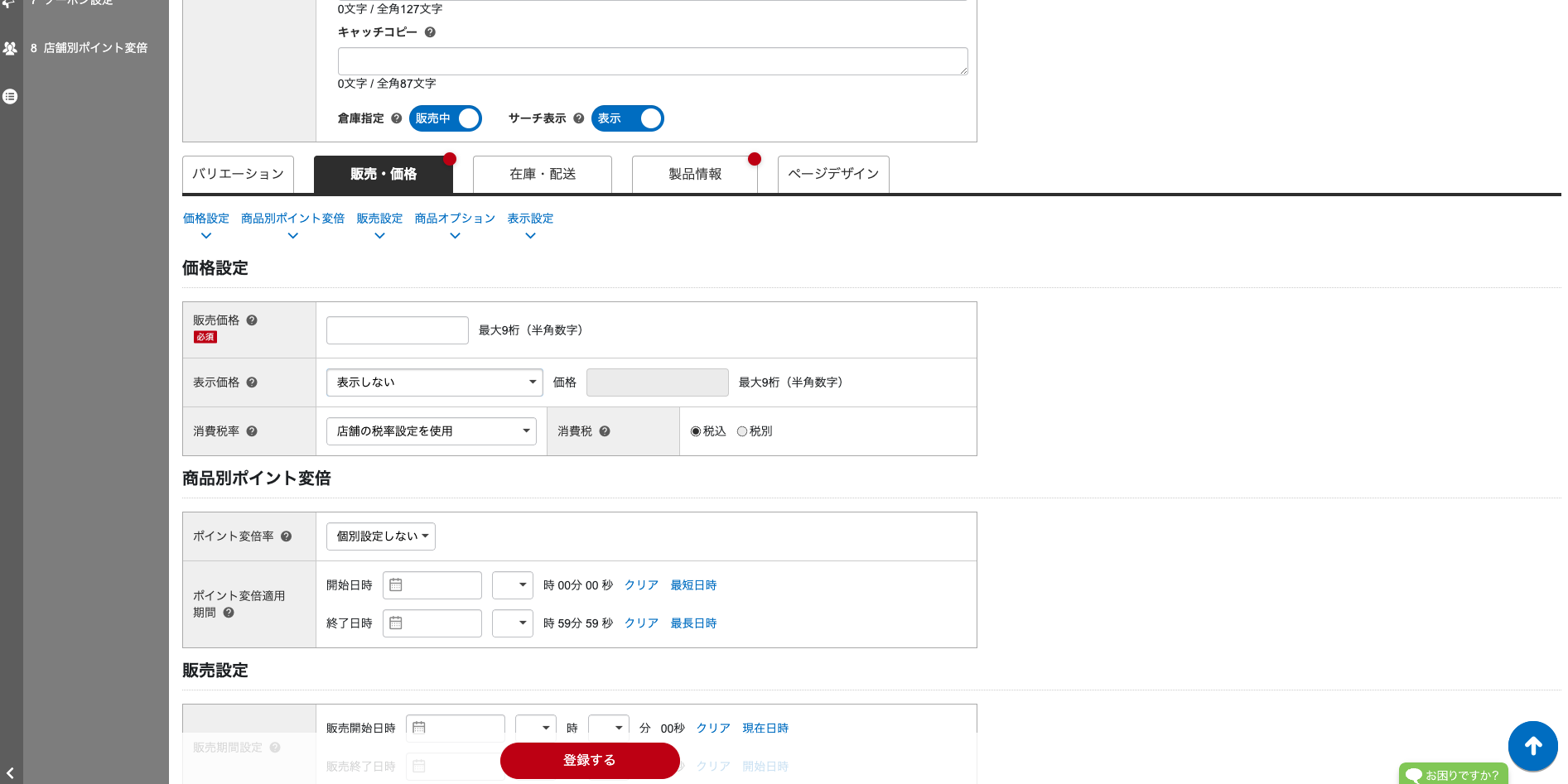1568x784 pixels.
Task: Click the 最短日時 link
Action: [x=693, y=585]
